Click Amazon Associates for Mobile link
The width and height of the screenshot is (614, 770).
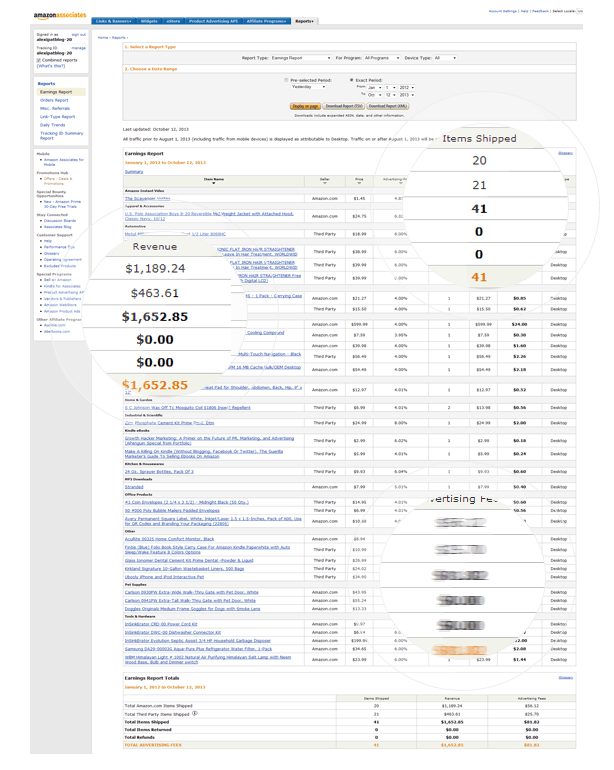tap(64, 162)
